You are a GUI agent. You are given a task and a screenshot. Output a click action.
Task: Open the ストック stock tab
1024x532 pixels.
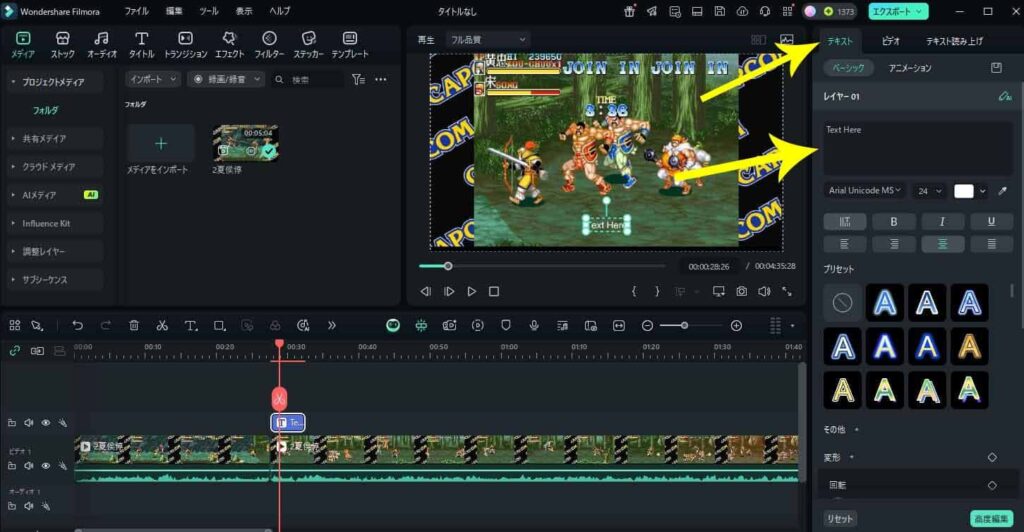pos(63,45)
